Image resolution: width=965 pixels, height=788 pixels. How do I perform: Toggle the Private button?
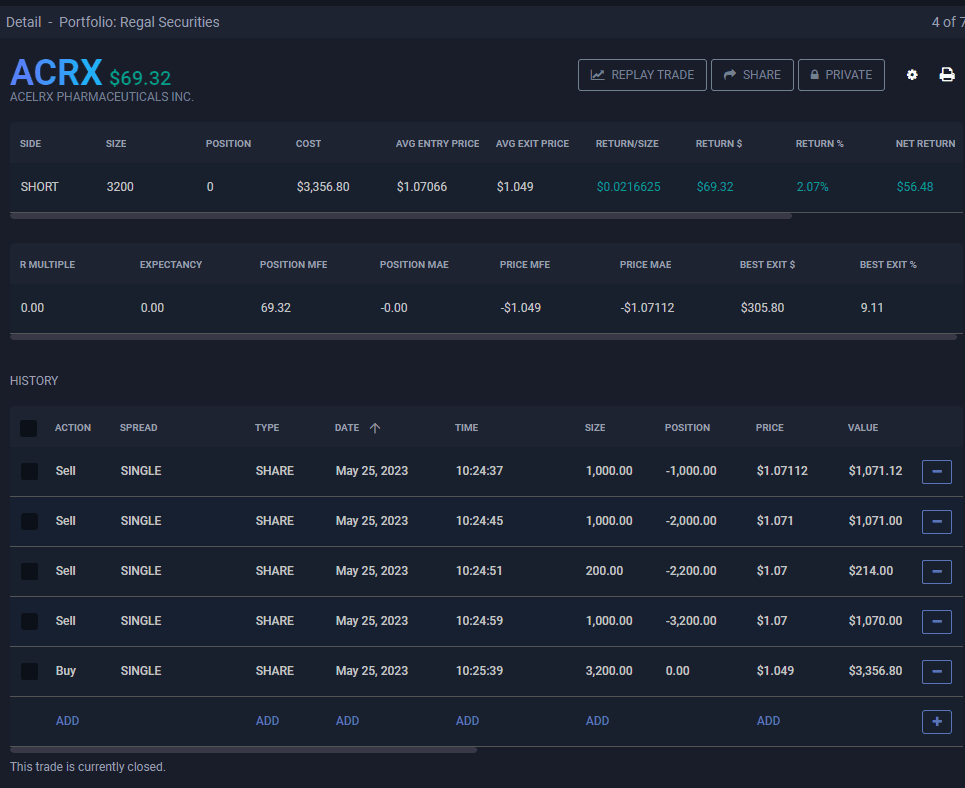(841, 75)
